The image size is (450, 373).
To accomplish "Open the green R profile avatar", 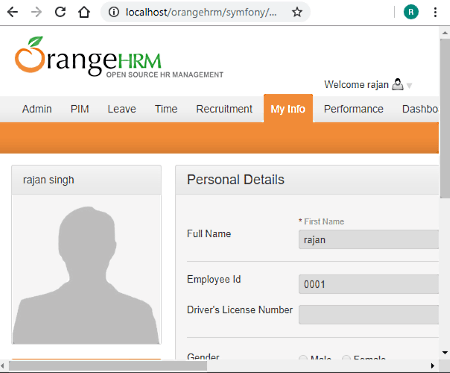I will click(411, 12).
